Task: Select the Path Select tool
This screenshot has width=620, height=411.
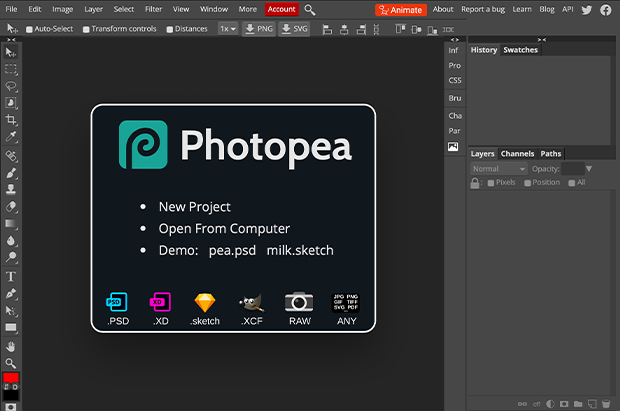Action: (x=11, y=311)
